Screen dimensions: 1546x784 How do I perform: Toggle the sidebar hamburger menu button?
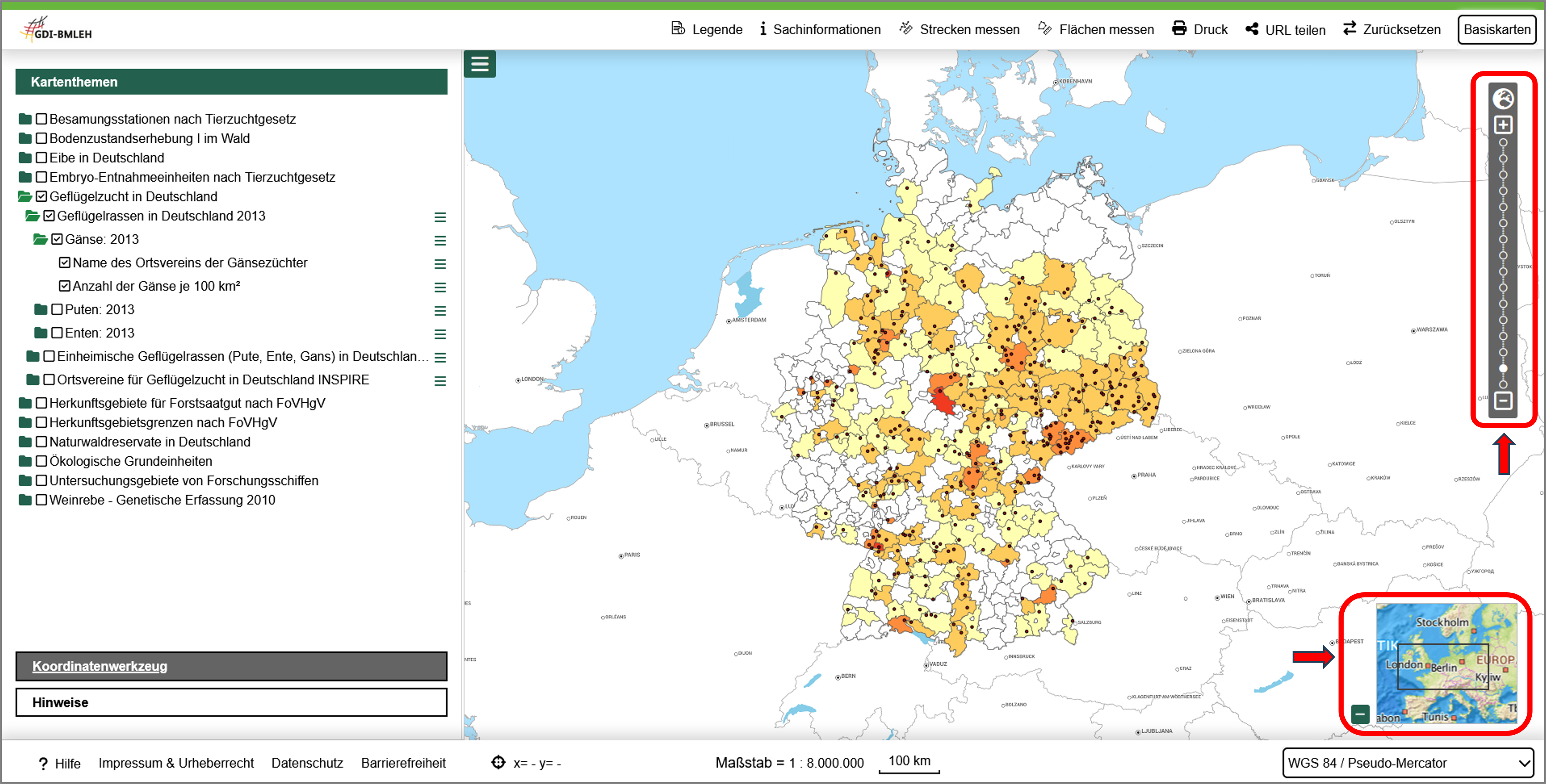click(x=479, y=63)
